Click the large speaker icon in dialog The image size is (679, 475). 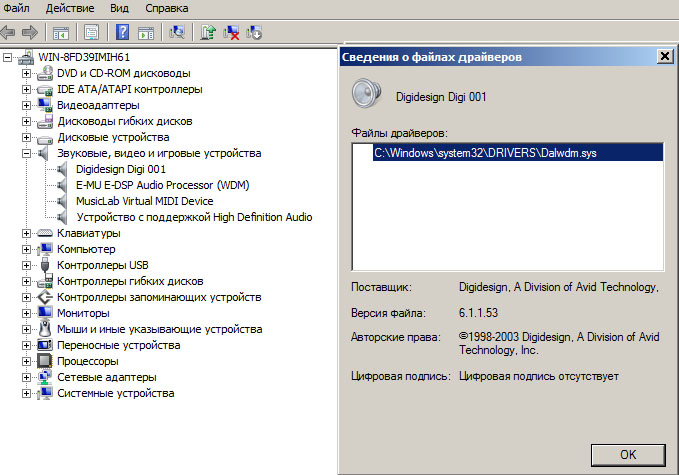click(x=366, y=93)
